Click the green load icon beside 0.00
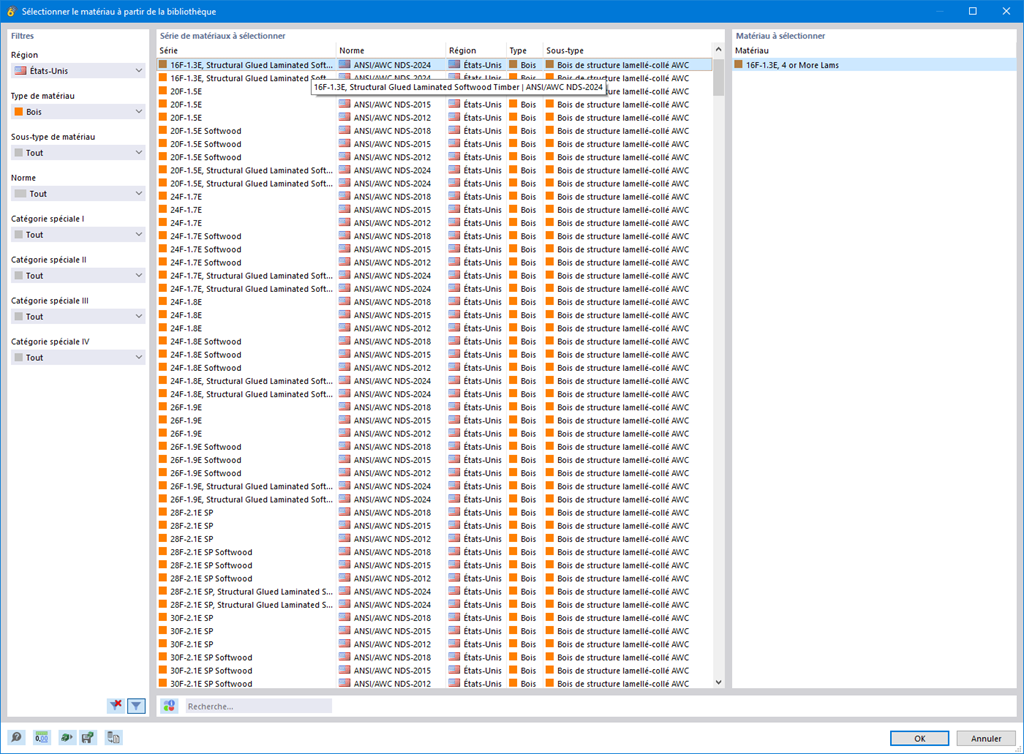The width and height of the screenshot is (1024, 754). (66, 738)
